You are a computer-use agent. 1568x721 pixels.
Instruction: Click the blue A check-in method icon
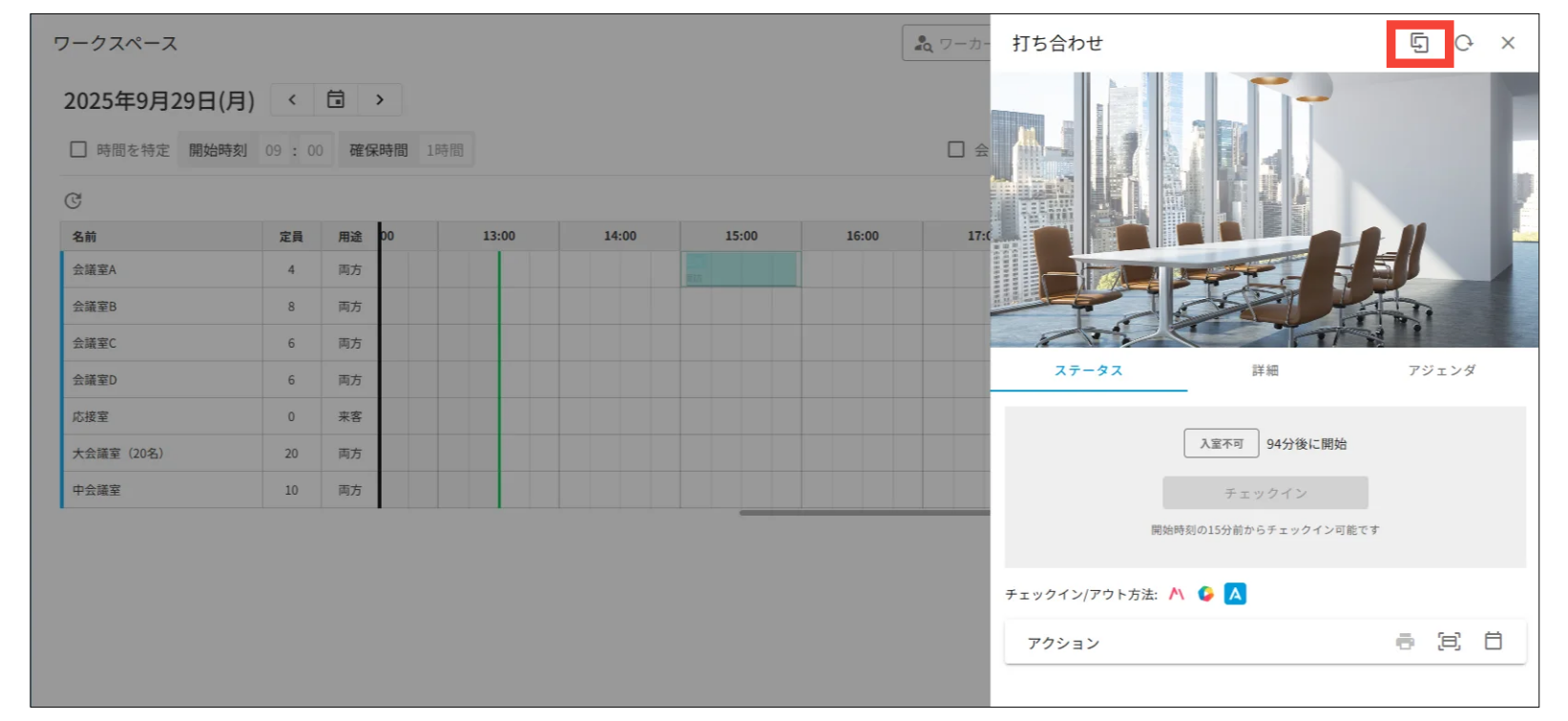pyautogui.click(x=1235, y=594)
